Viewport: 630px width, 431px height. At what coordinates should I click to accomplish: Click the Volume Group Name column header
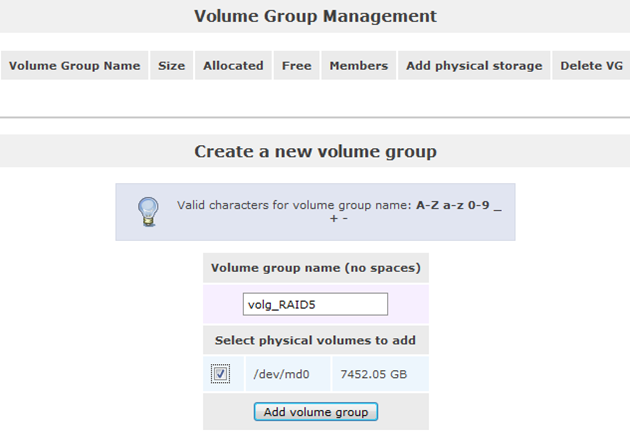(x=75, y=66)
